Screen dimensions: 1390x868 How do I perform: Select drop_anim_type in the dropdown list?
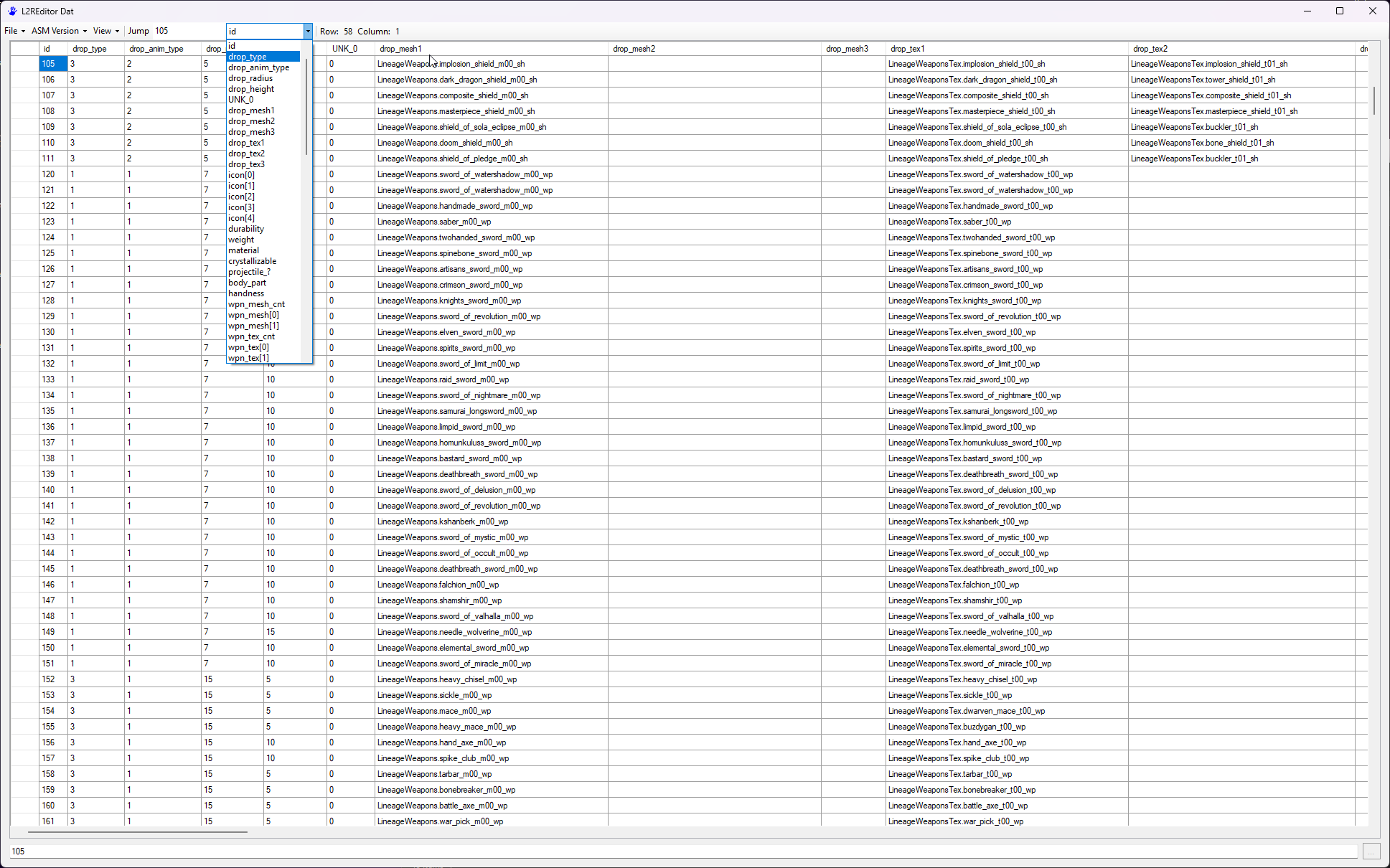pyautogui.click(x=258, y=67)
